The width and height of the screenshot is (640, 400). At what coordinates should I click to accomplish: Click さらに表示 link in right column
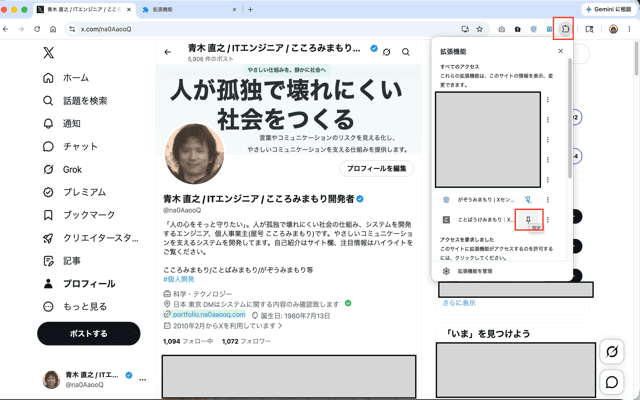click(459, 303)
